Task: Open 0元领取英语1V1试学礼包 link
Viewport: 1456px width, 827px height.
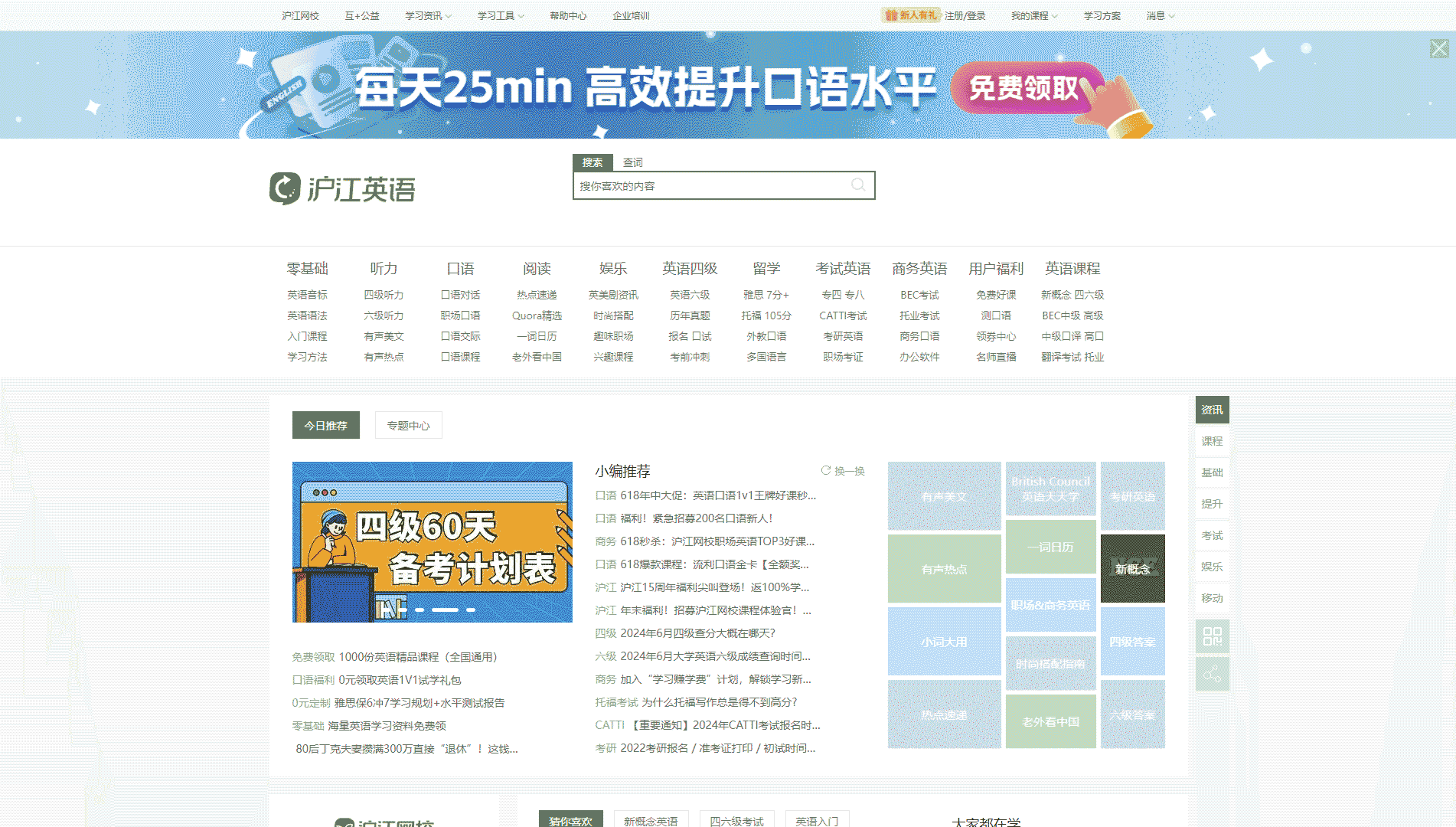Action: (x=400, y=680)
